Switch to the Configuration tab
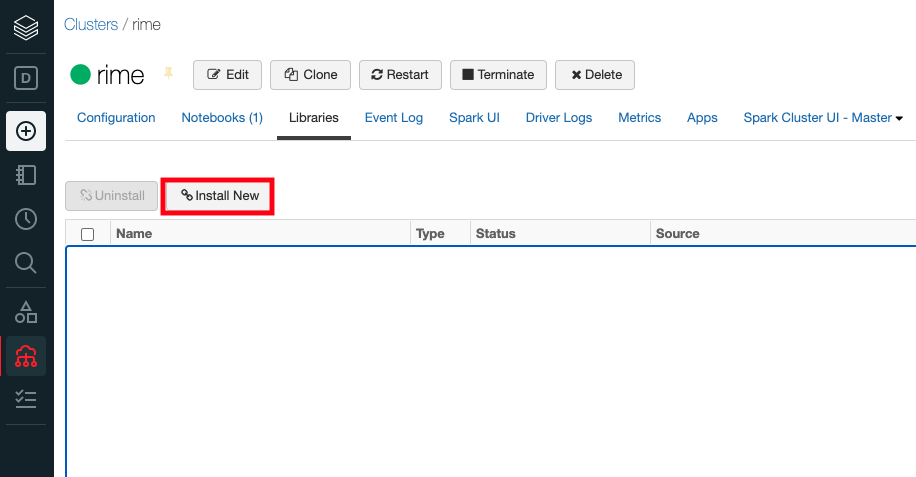Screen dimensions: 916x477 (x=116, y=117)
